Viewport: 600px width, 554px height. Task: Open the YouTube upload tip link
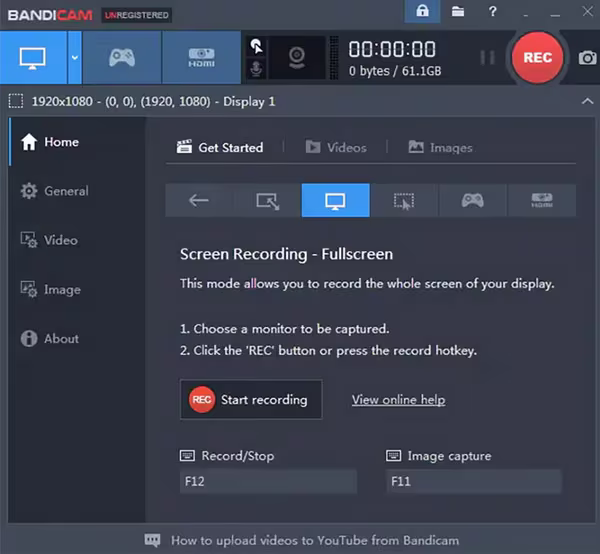315,540
